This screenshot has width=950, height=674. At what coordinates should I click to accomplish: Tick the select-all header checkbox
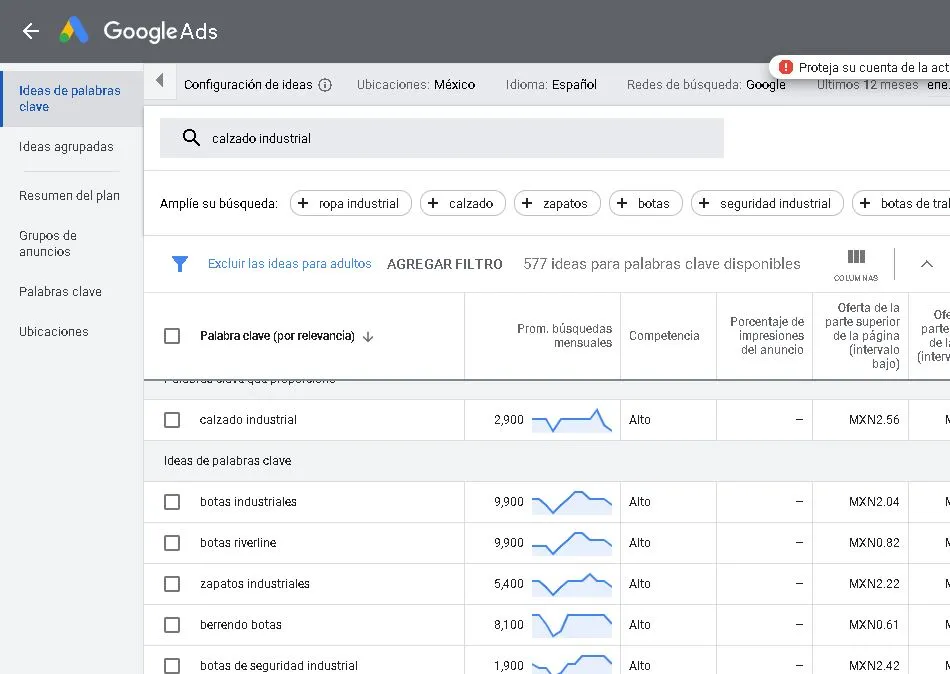tap(172, 336)
